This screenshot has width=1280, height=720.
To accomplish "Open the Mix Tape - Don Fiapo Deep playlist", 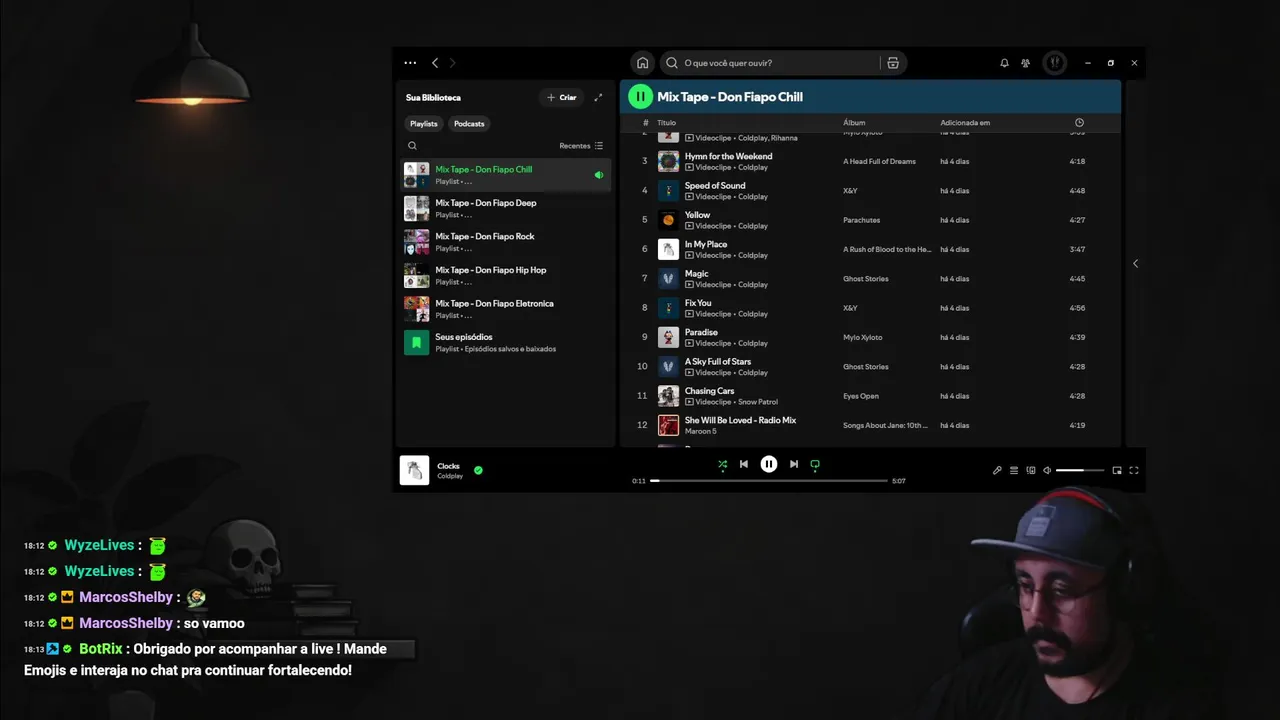I will 506,208.
